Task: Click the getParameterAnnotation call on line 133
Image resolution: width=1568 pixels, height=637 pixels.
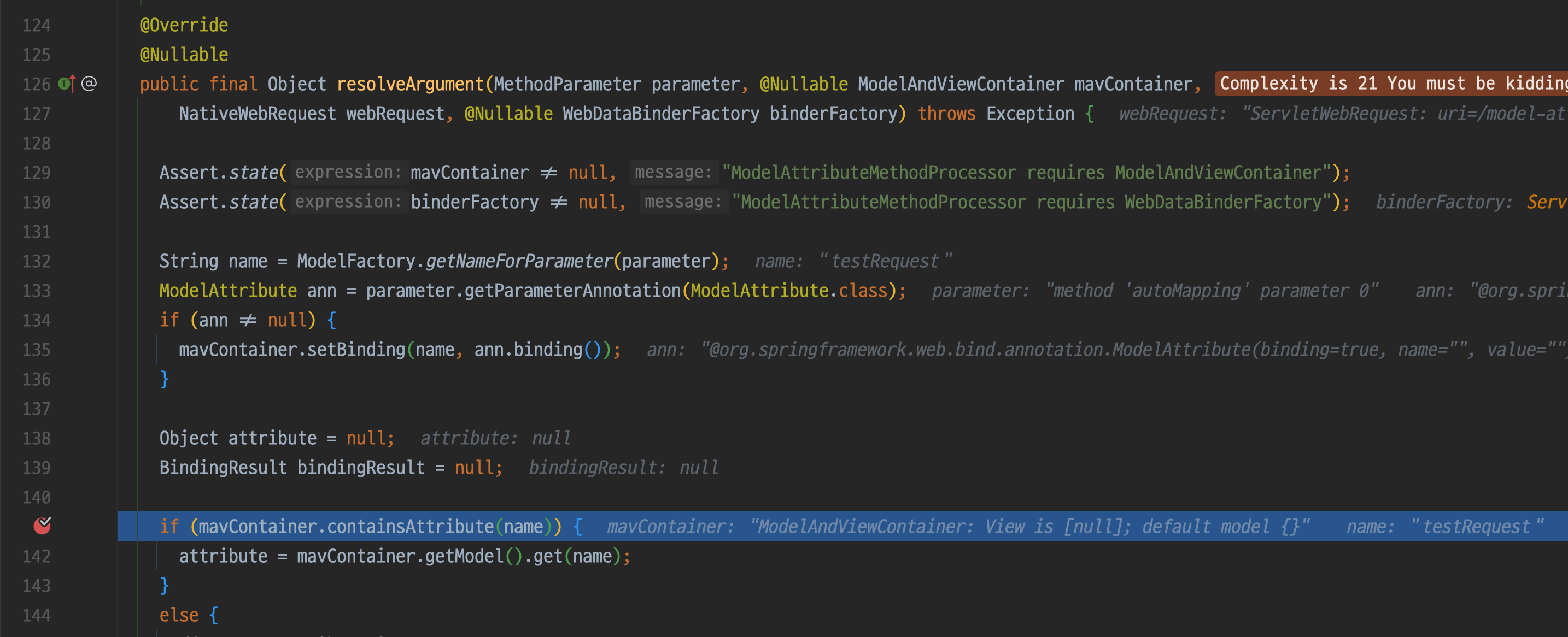Action: click(x=571, y=290)
